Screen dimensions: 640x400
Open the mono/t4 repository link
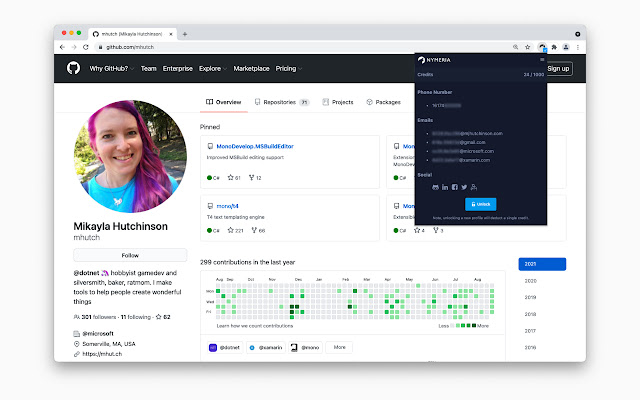[227, 206]
